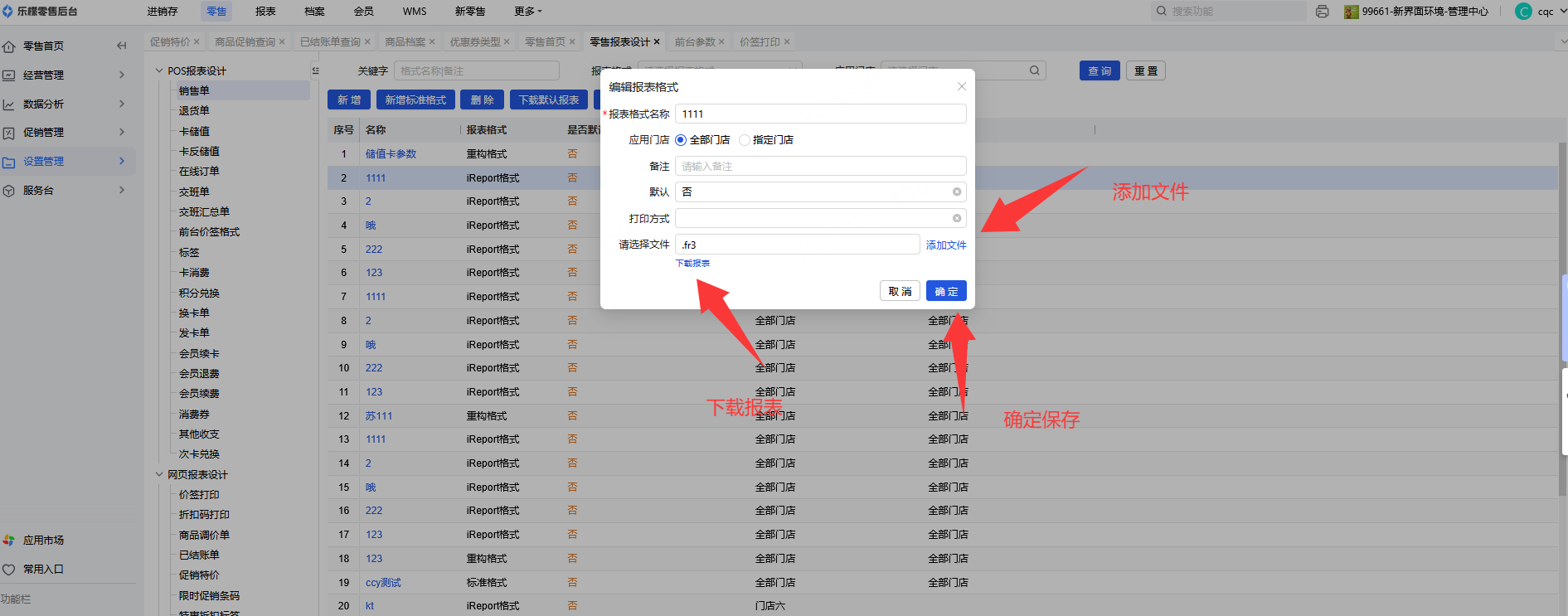Close the 价签打印 tab

point(787,42)
